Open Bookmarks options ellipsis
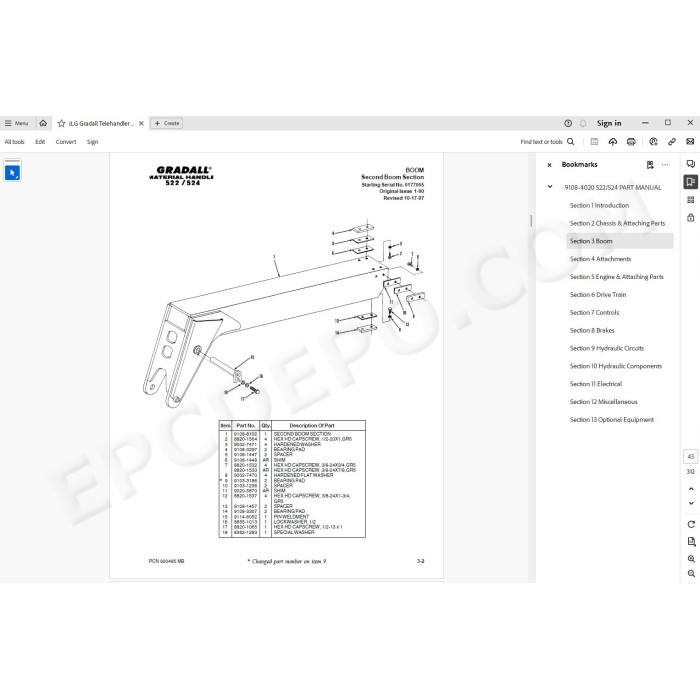Image resolution: width=700 pixels, height=700 pixels. pos(665,165)
